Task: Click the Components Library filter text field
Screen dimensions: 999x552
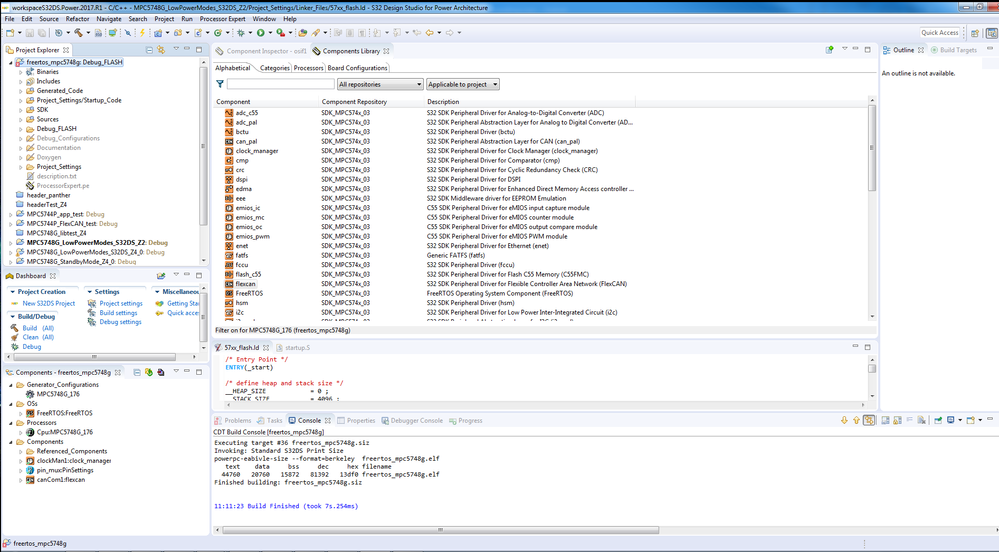Action: click(280, 84)
